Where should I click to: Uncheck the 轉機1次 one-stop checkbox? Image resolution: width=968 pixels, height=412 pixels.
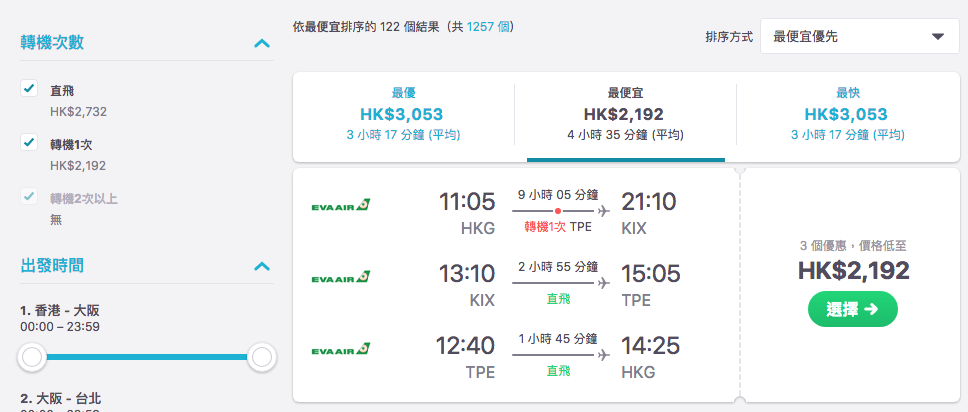[x=29, y=142]
